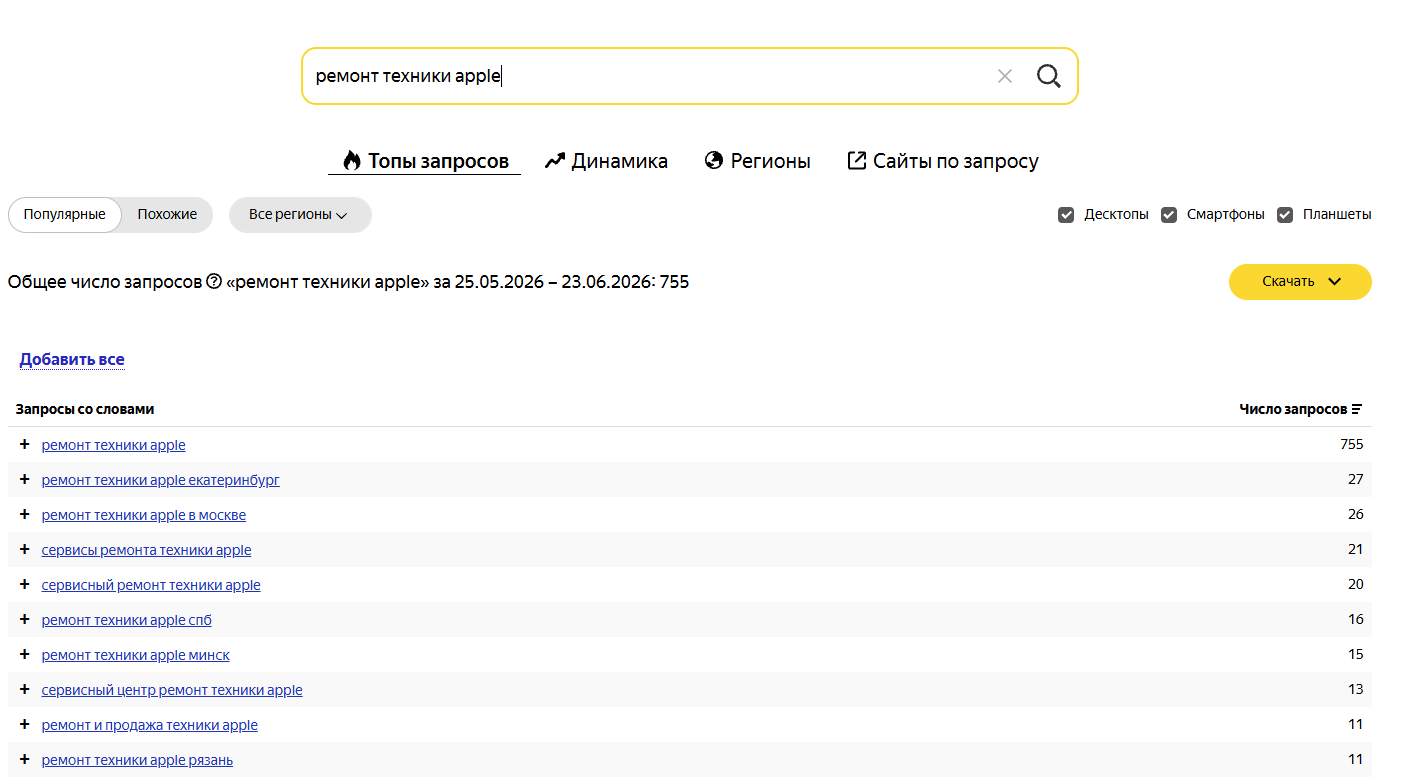This screenshot has width=1403, height=783.
Task: Add сервисный центр ремонт техники apple plus
Action: point(25,689)
